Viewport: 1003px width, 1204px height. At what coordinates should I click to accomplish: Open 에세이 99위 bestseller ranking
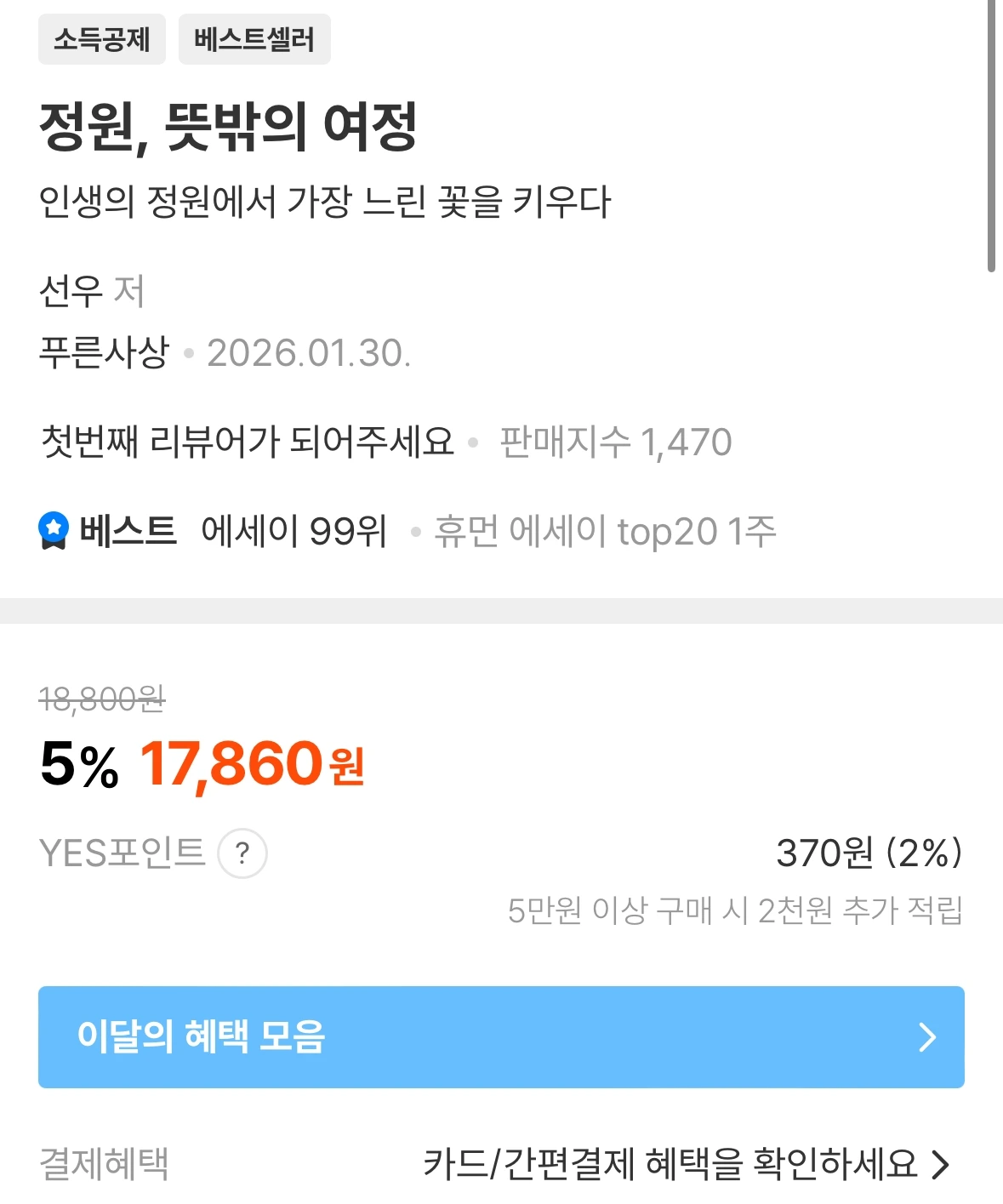(294, 532)
